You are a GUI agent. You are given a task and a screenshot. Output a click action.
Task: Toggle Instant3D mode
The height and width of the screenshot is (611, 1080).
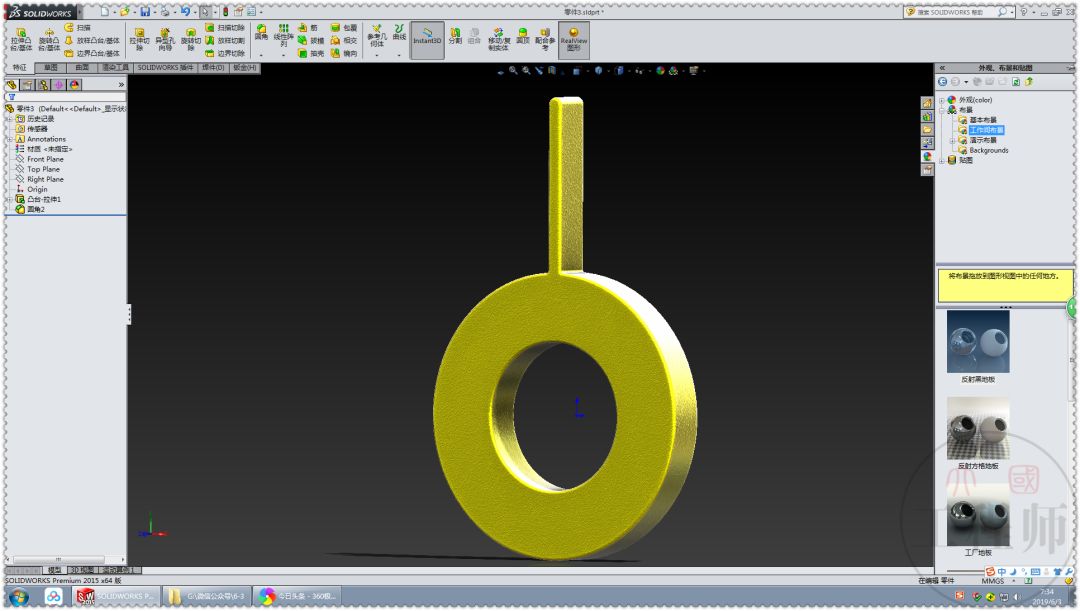click(425, 40)
